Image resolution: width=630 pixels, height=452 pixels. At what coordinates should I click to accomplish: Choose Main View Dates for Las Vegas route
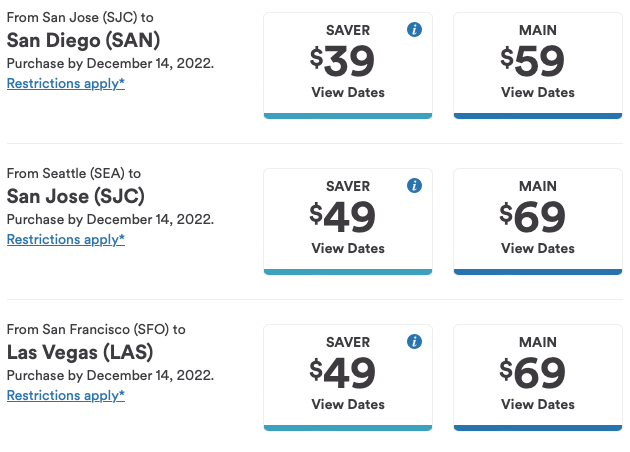click(538, 404)
